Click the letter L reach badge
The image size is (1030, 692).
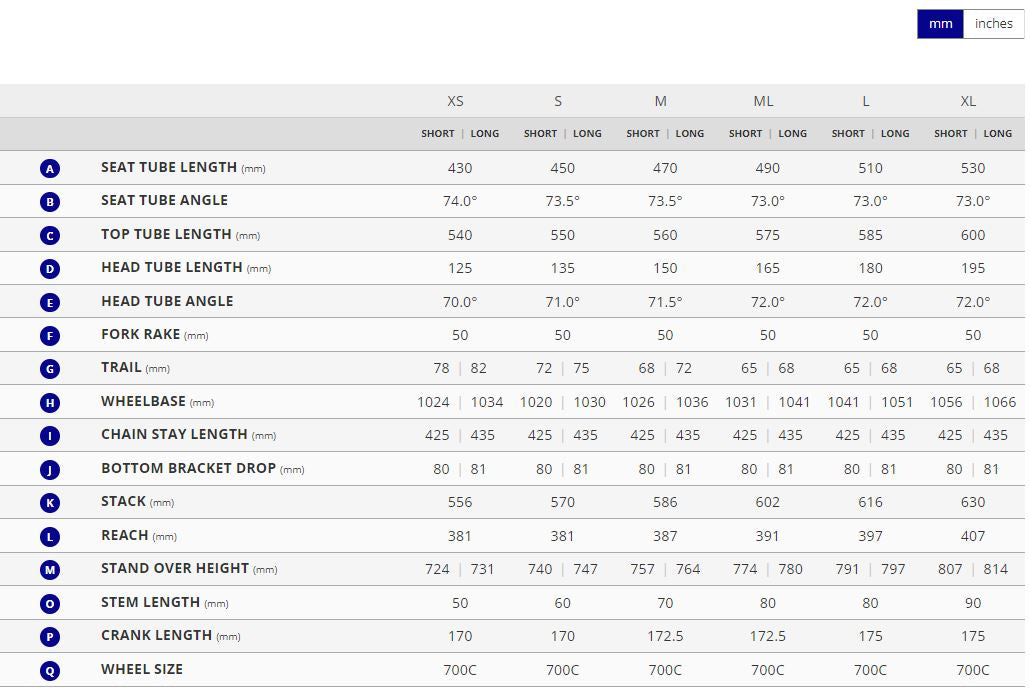click(x=51, y=537)
